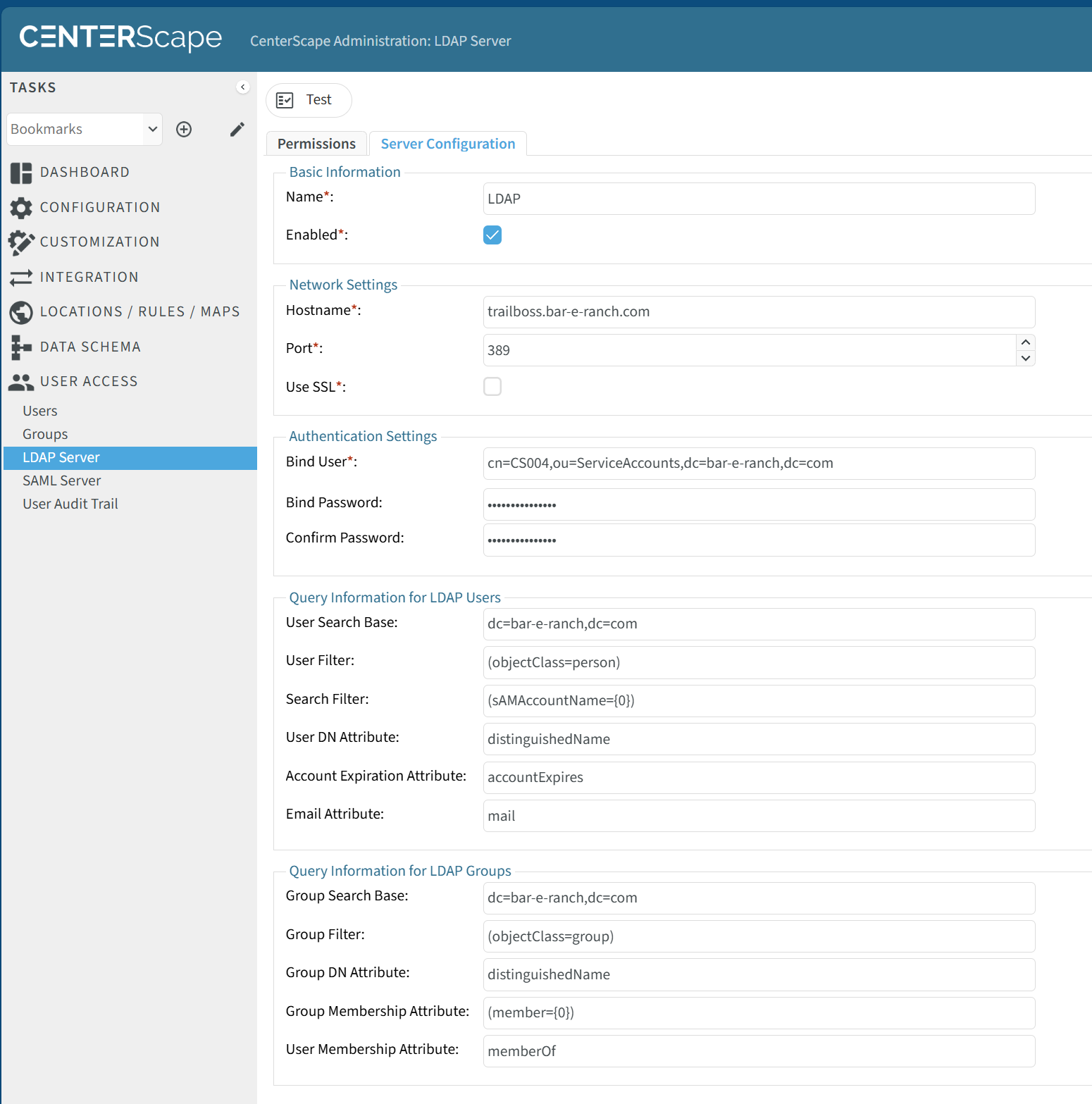Click the Test button
1092x1104 pixels.
tap(309, 100)
